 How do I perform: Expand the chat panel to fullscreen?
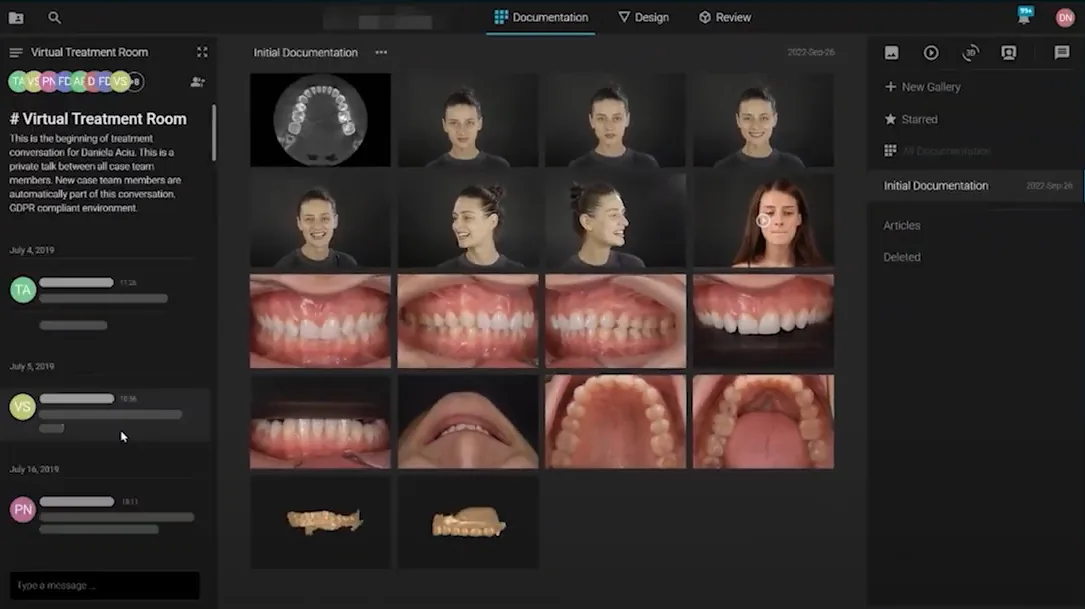(x=202, y=52)
